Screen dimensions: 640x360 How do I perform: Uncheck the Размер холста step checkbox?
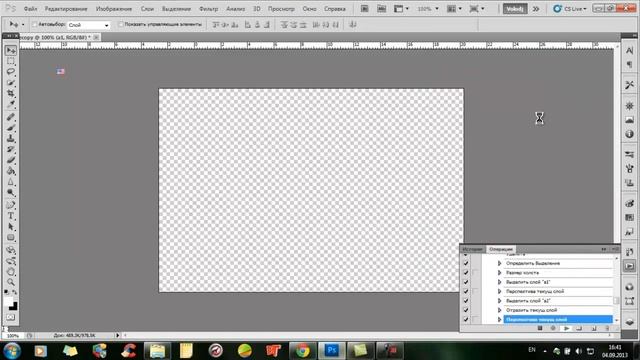(x=466, y=273)
